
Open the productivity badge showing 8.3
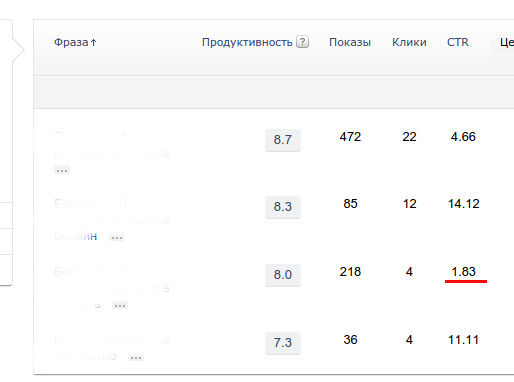click(x=283, y=207)
